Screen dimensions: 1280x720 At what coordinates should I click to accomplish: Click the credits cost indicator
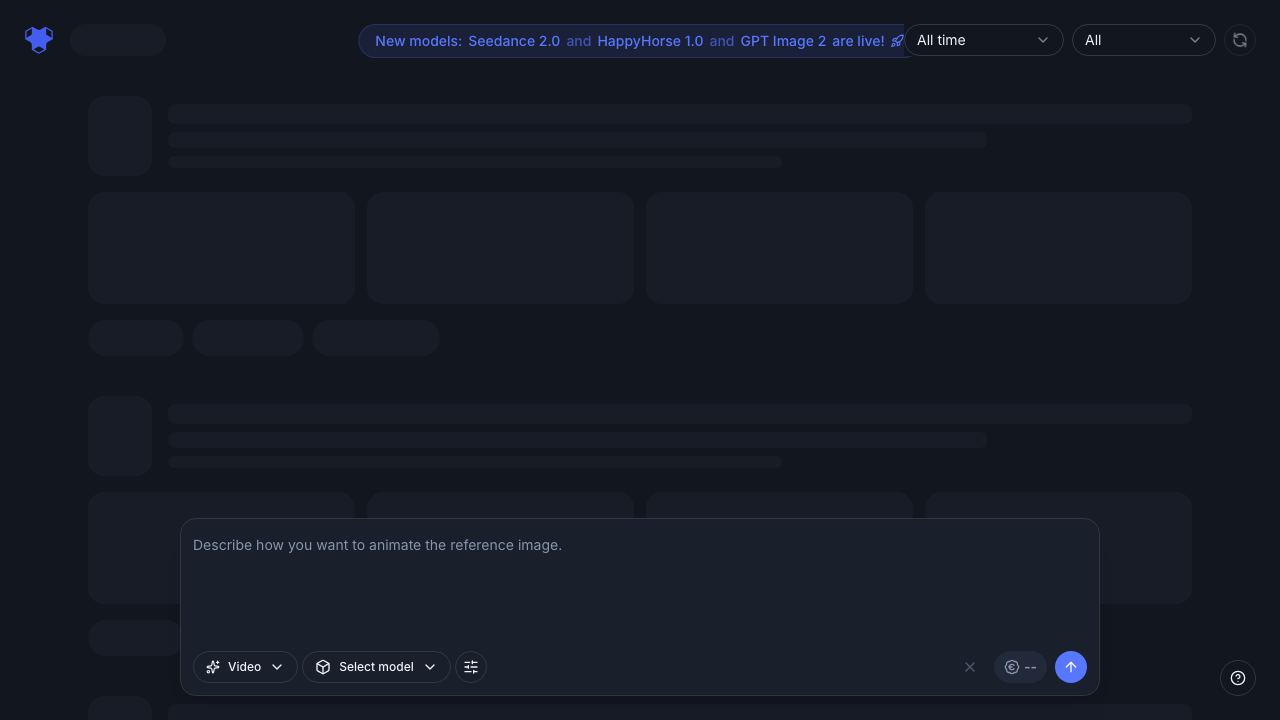(x=1020, y=667)
